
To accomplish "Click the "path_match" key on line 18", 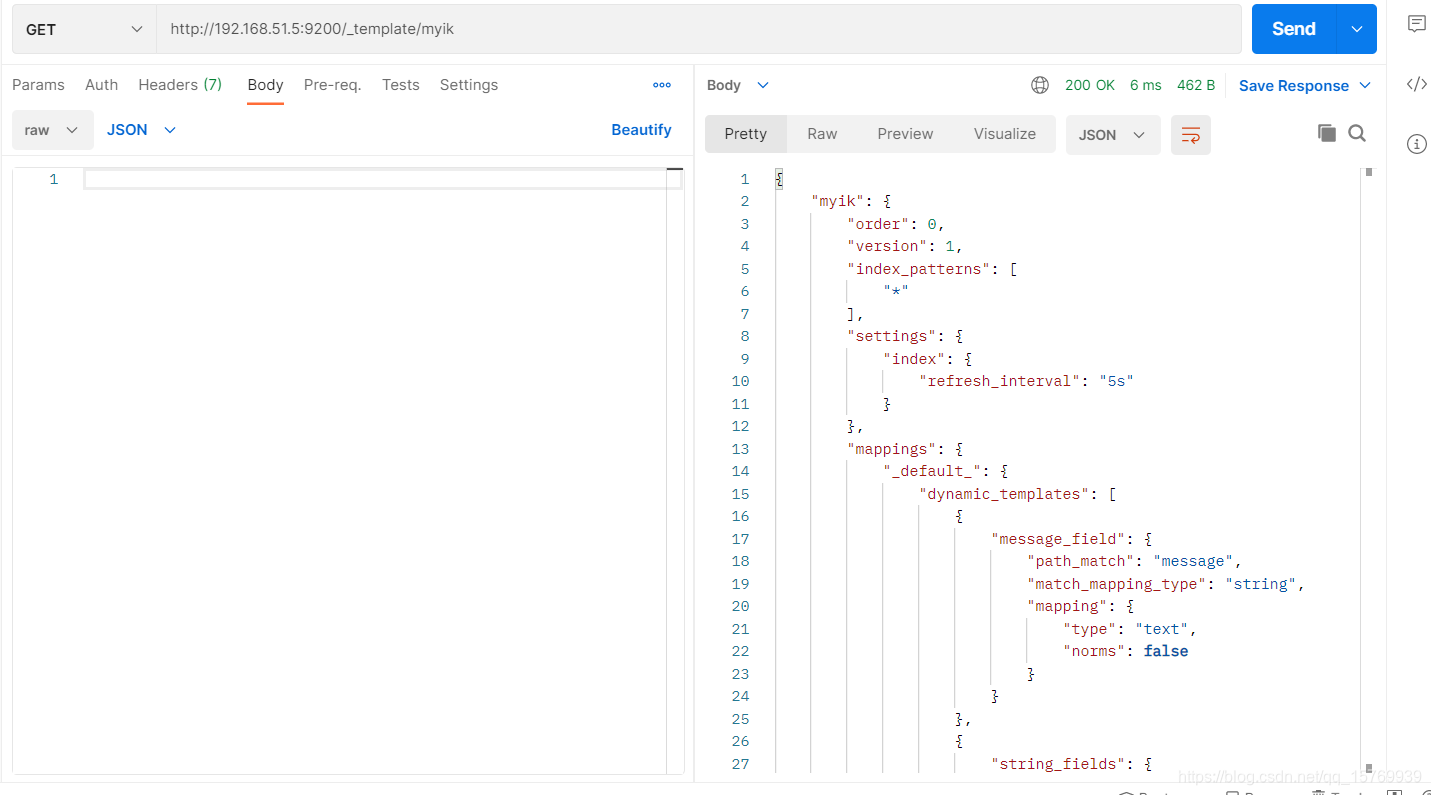I will point(1081,561).
